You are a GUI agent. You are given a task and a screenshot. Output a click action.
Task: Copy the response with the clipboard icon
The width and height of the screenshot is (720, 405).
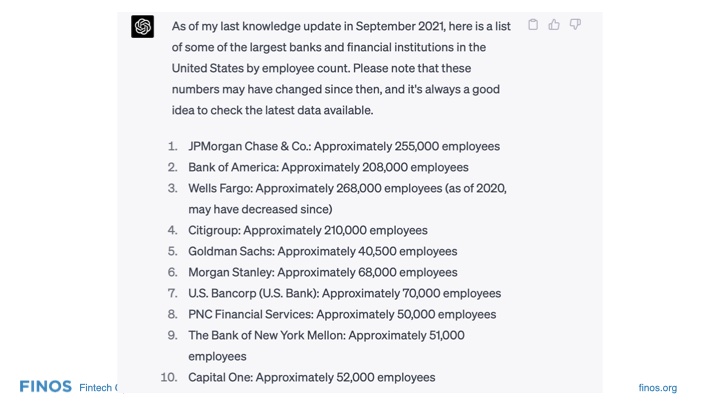pyautogui.click(x=533, y=24)
